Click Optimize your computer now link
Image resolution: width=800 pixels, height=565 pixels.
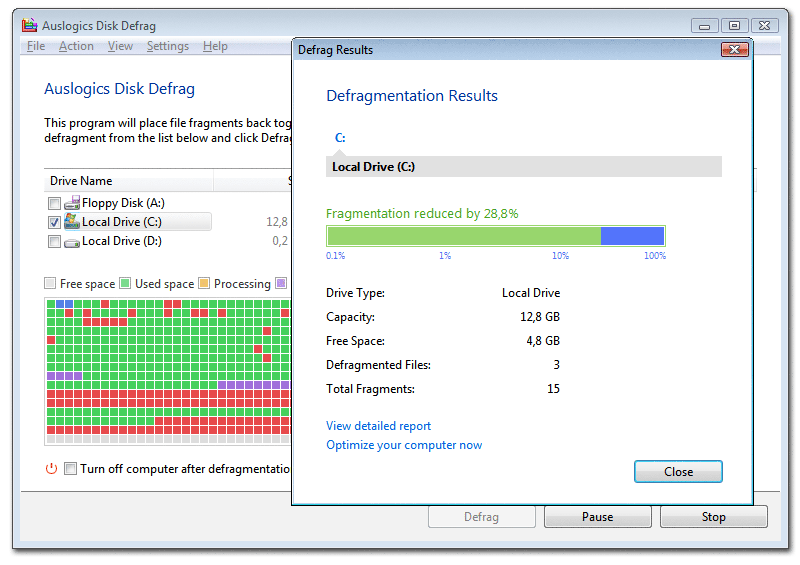pos(404,445)
